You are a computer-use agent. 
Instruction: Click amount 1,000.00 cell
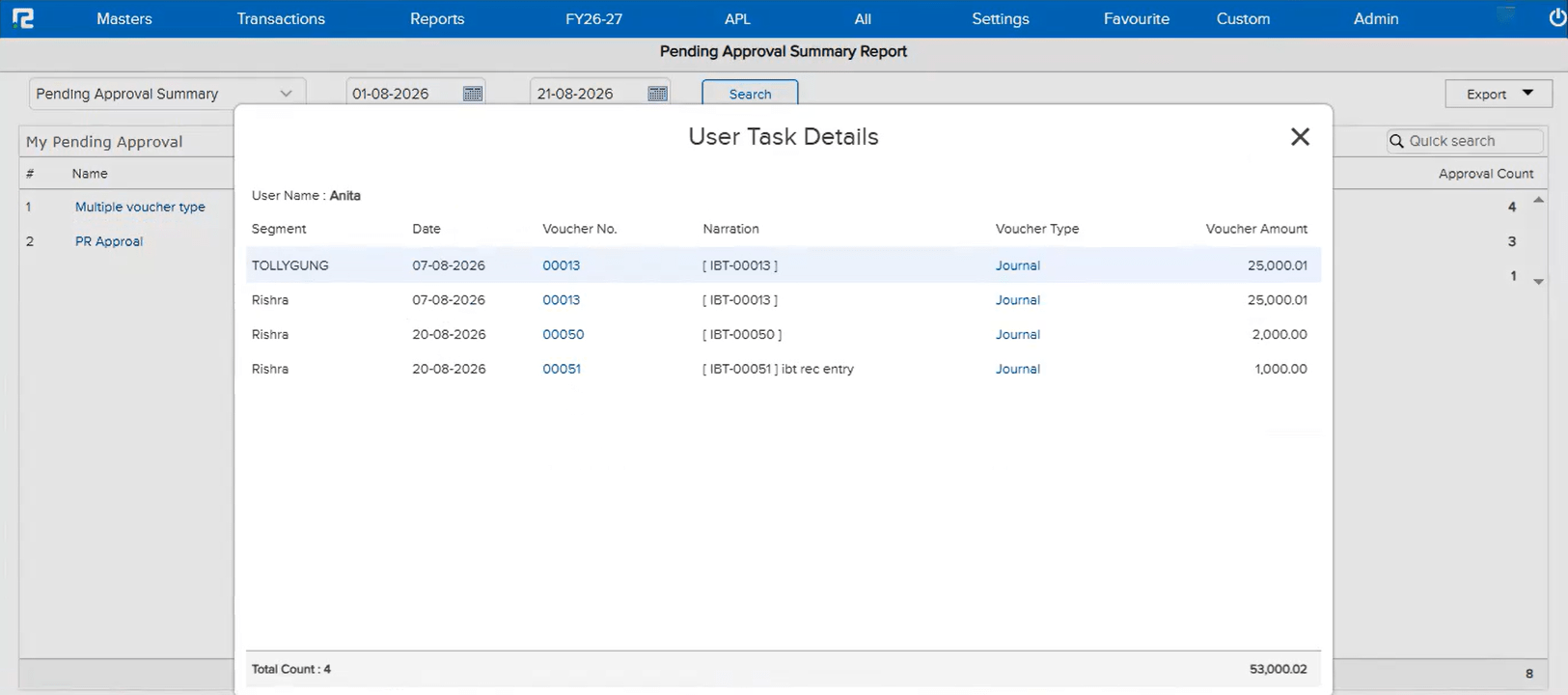[1280, 369]
